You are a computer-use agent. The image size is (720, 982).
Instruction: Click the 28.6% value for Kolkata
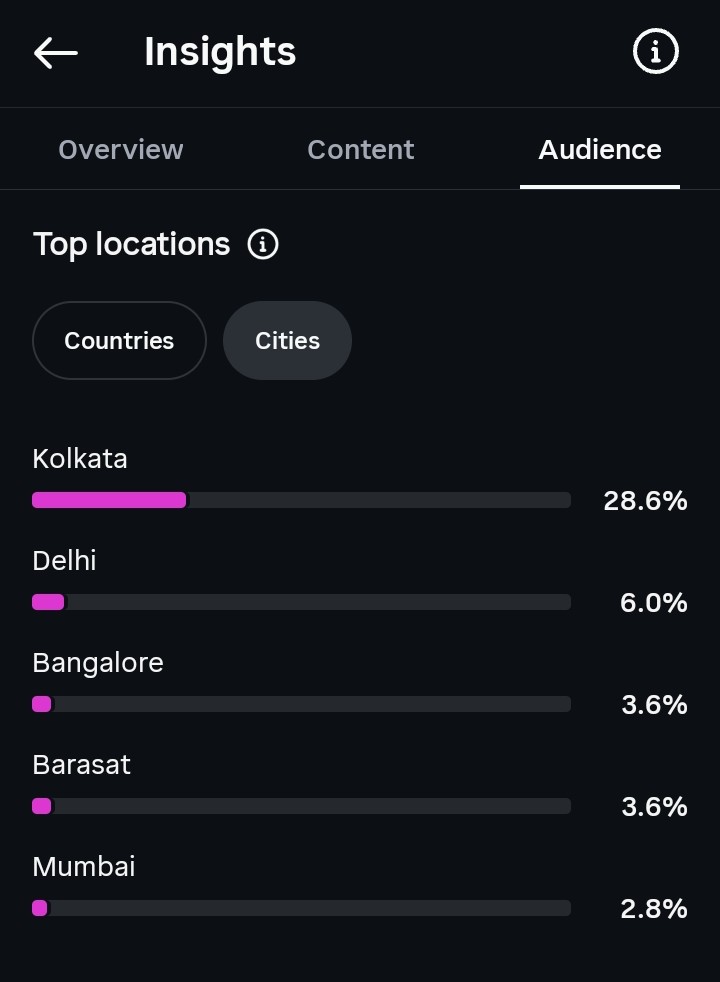(x=645, y=501)
